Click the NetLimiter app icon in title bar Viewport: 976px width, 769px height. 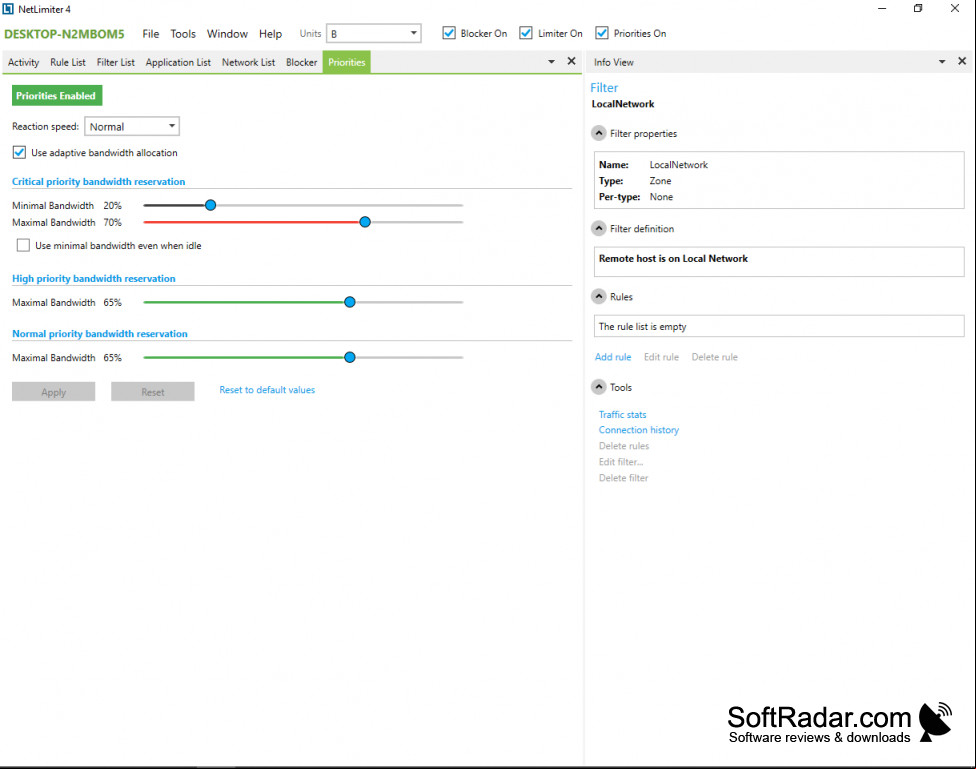[x=8, y=9]
